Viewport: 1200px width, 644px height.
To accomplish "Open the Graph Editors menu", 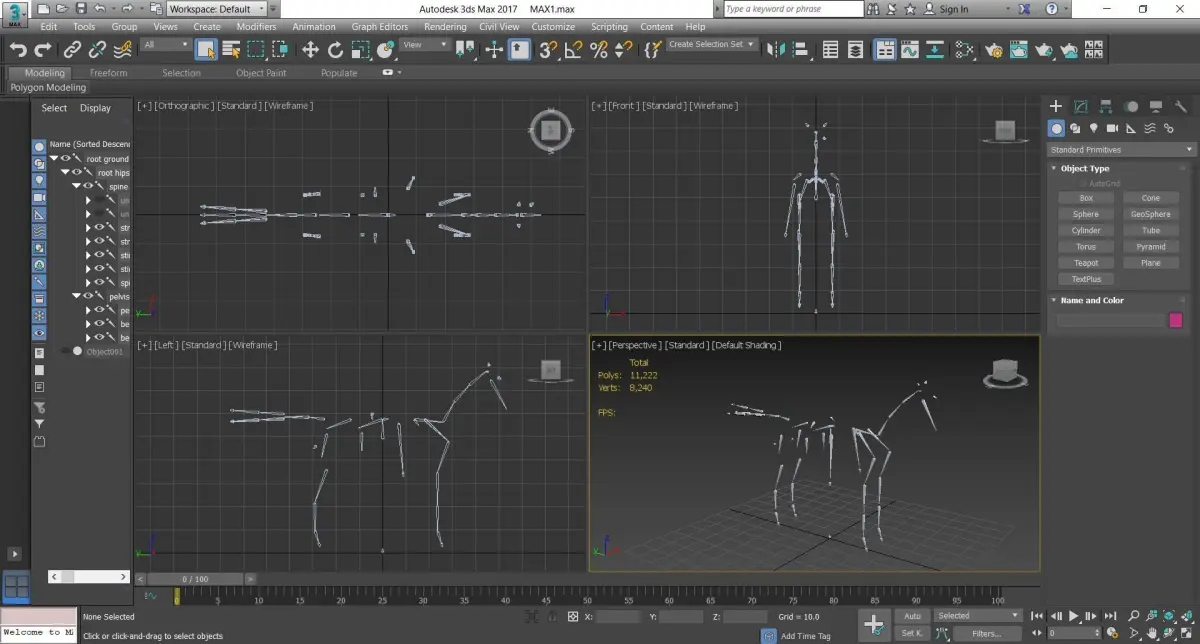I will point(380,27).
